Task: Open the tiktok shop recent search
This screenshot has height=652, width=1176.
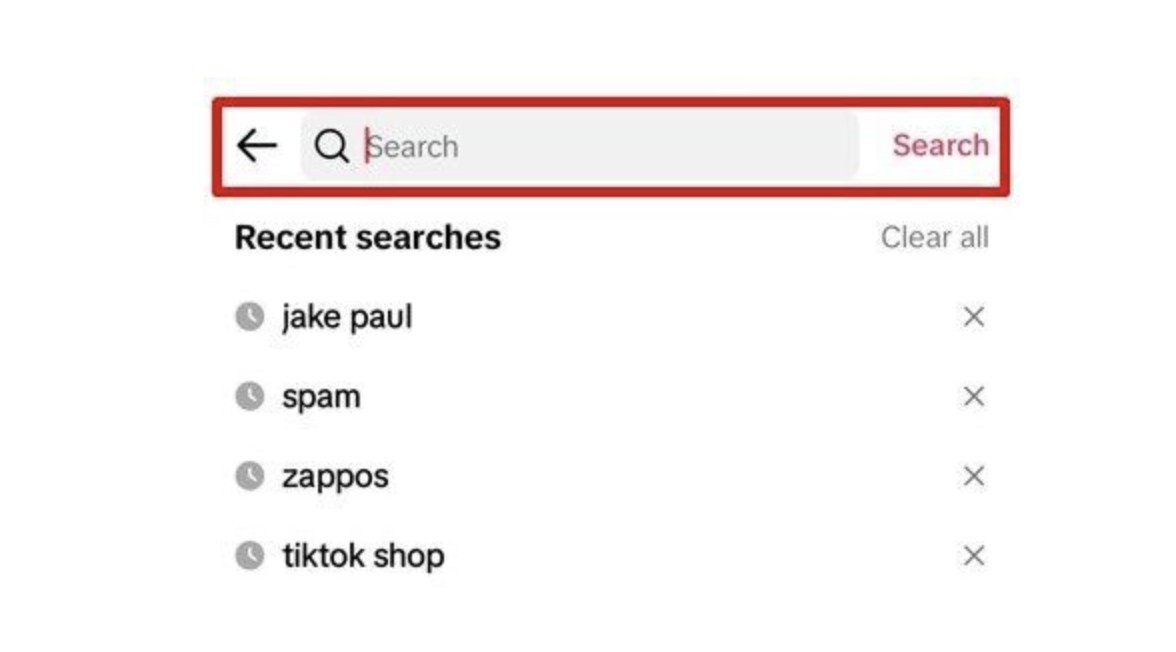Action: tap(363, 555)
